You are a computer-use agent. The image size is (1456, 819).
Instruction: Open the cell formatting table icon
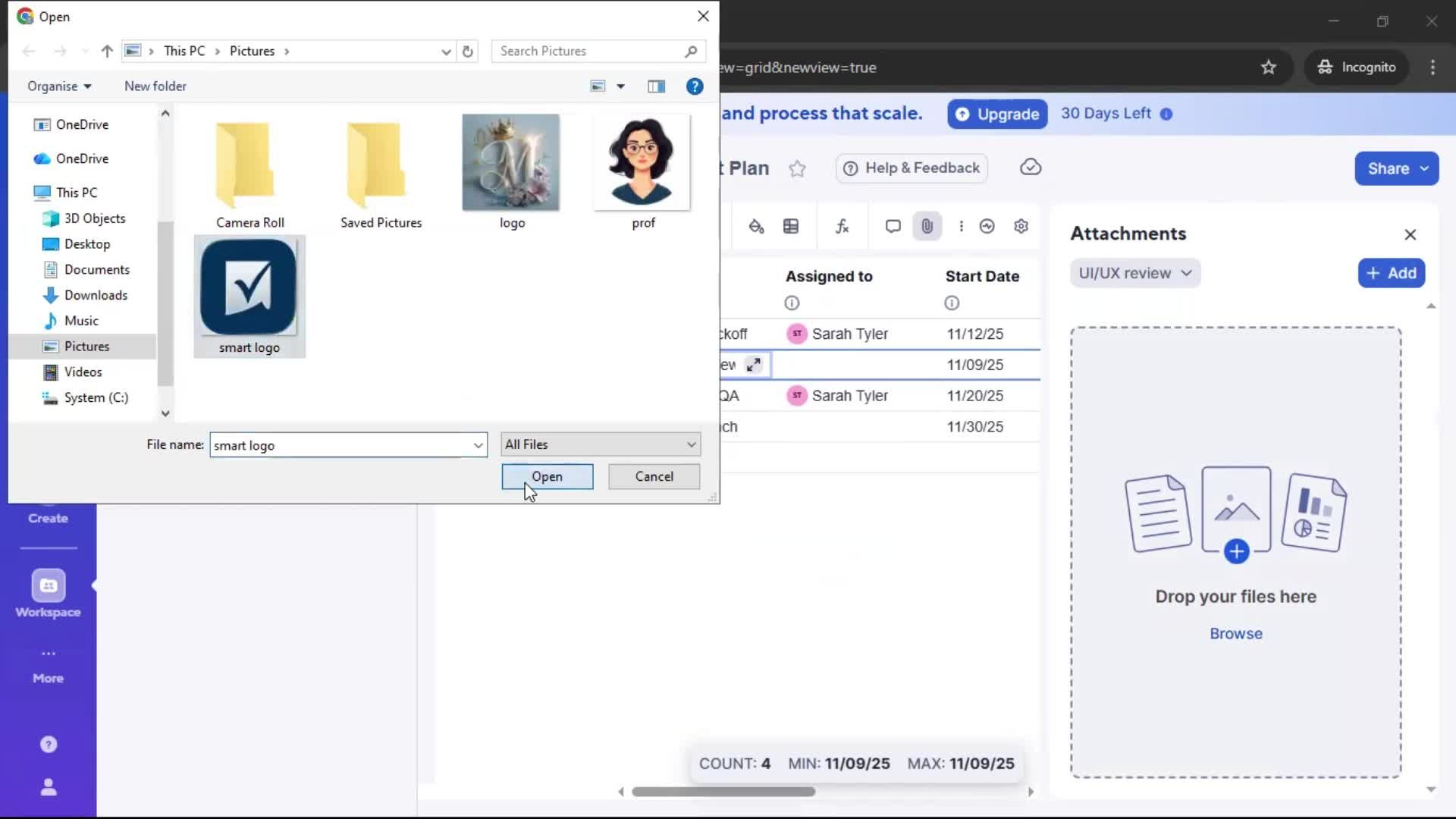pos(791,225)
